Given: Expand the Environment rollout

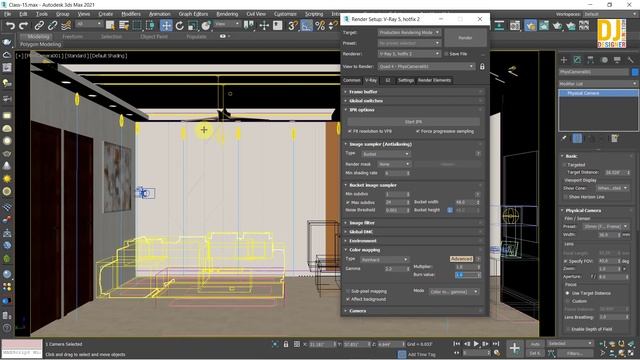Looking at the screenshot, I should [414, 241].
